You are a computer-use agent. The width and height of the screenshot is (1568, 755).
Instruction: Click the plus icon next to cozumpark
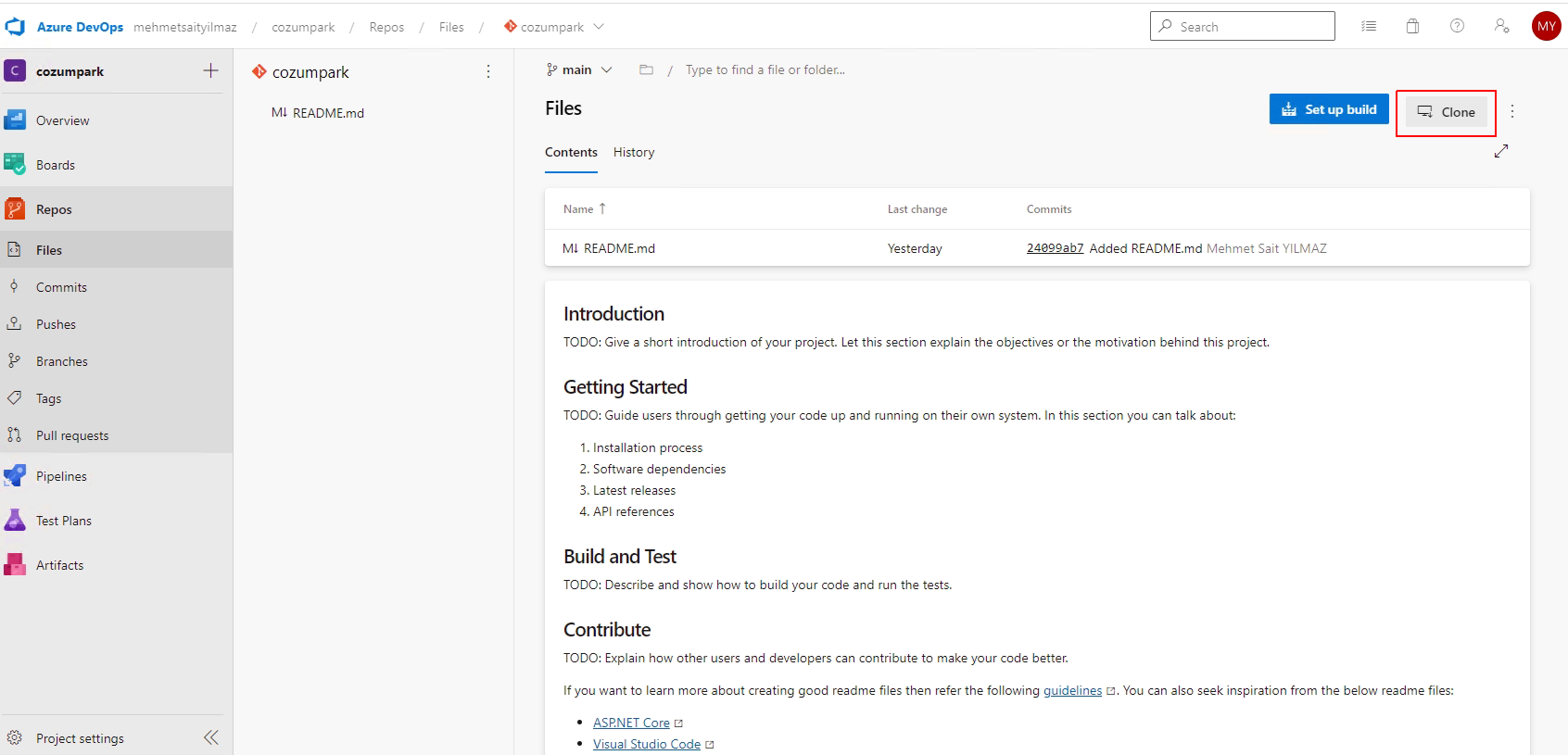(211, 70)
